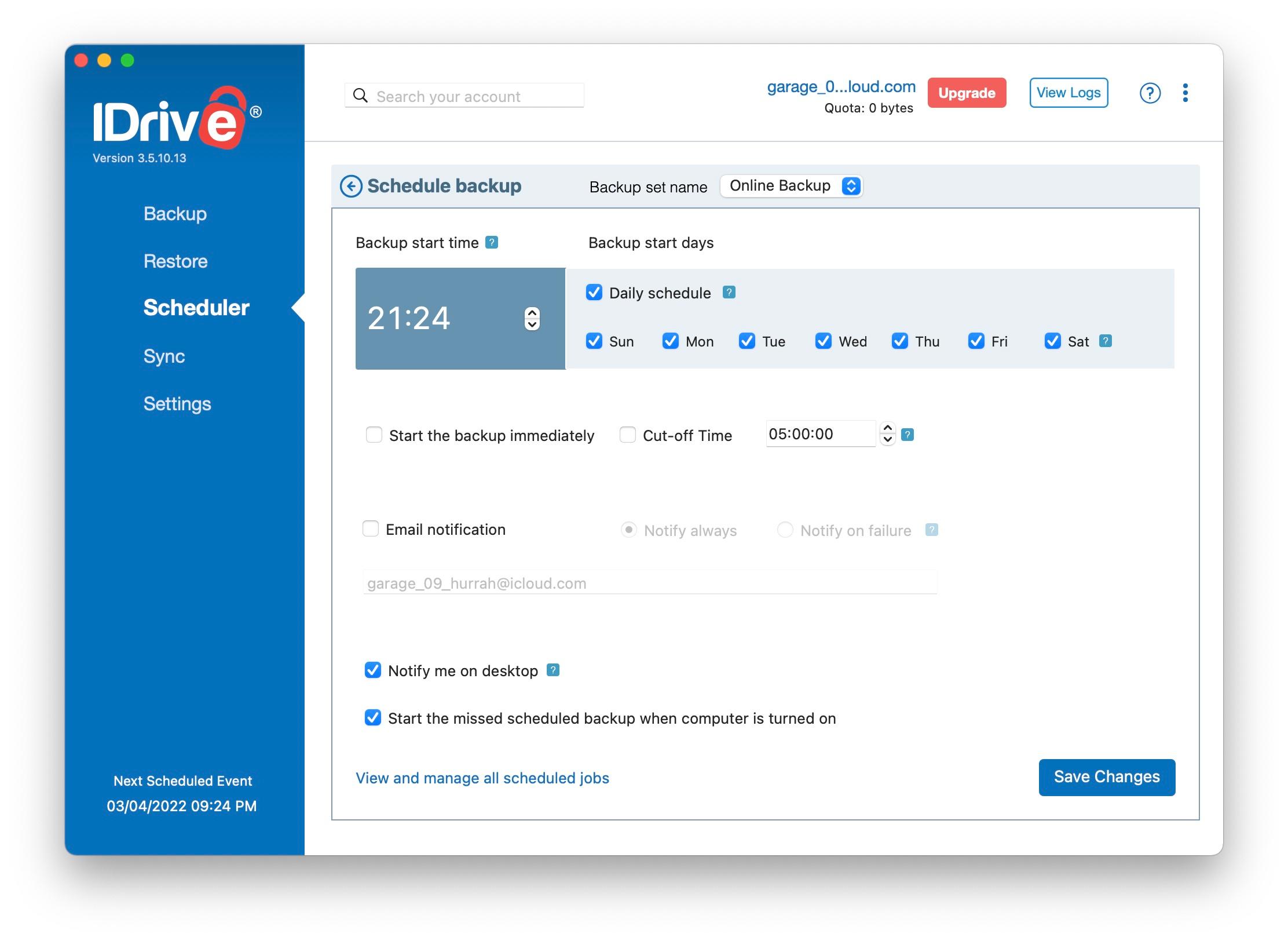The image size is (1288, 941).
Task: Click the backup start time stepper arrows
Action: tap(532, 318)
